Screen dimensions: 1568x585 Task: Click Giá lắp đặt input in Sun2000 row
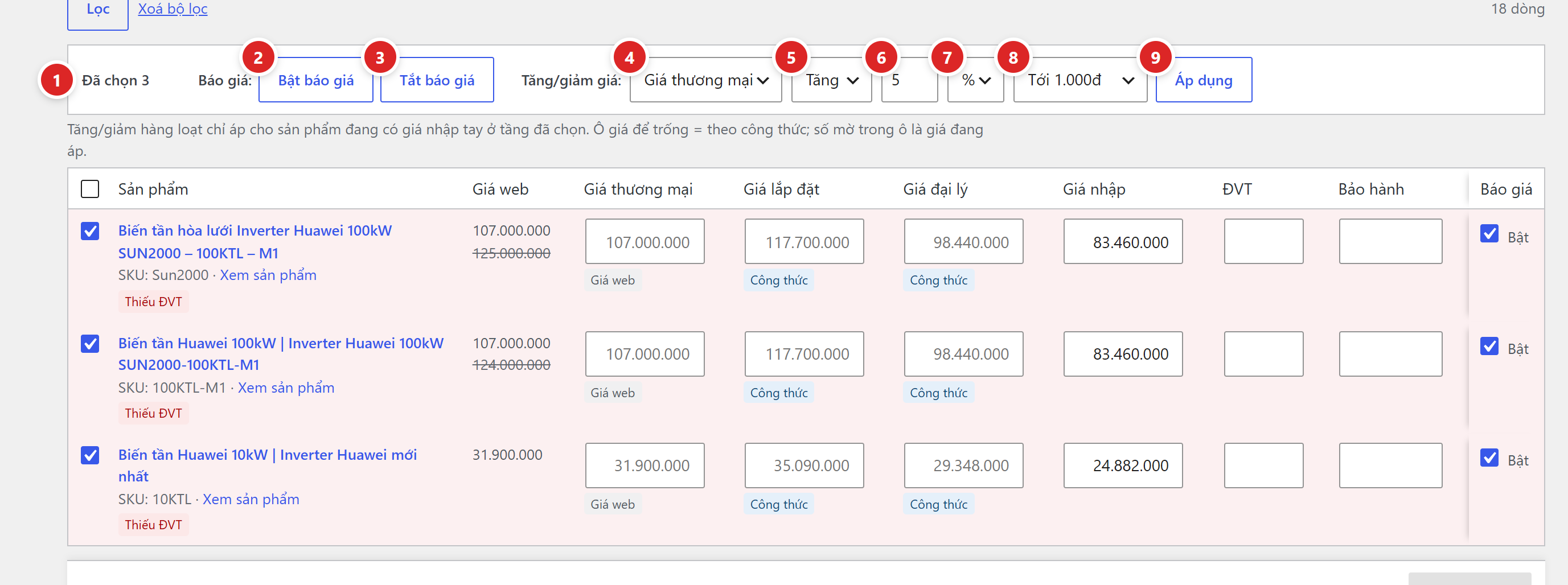click(804, 242)
